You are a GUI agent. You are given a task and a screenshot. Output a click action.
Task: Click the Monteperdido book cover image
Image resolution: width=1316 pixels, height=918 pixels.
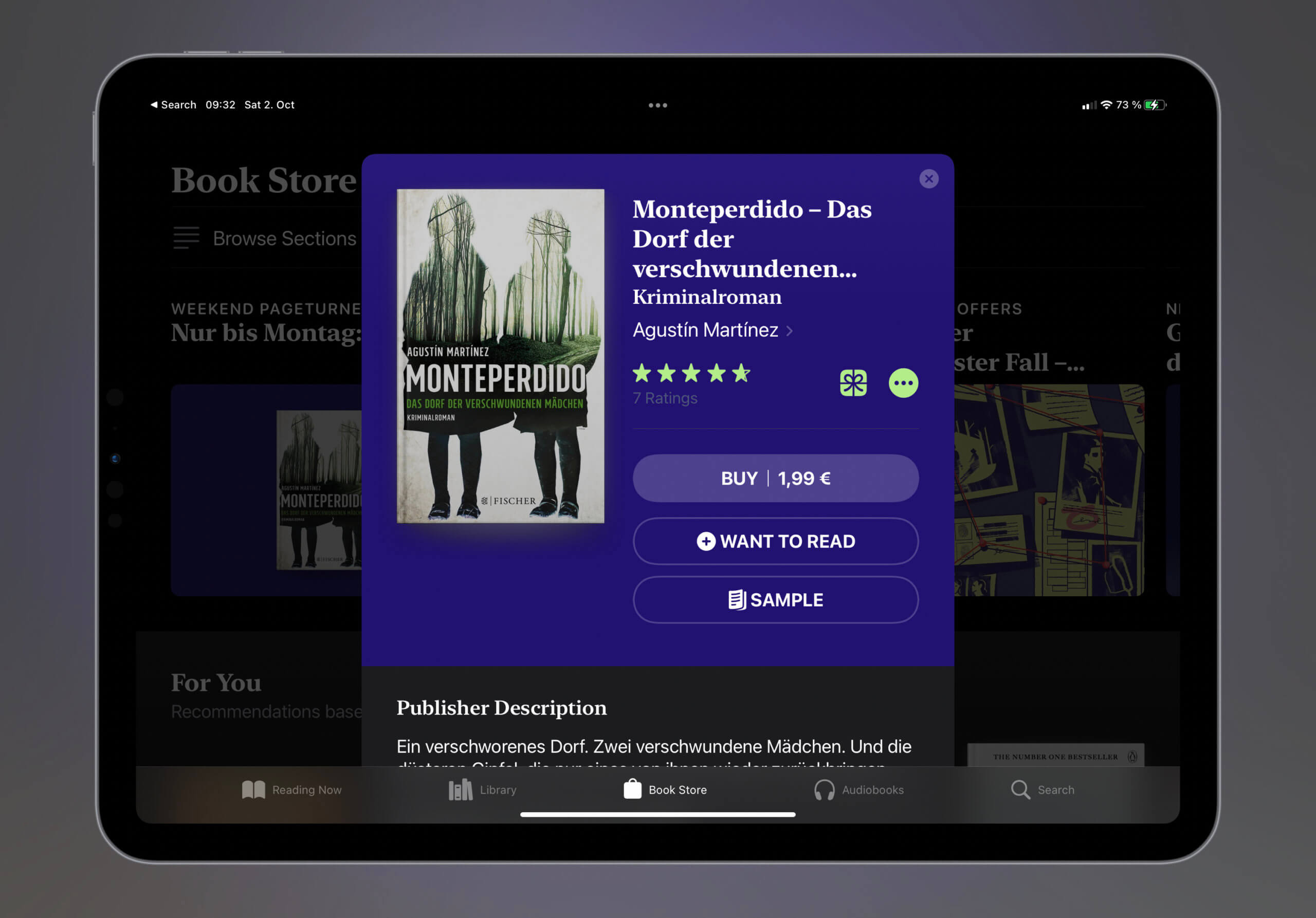tap(500, 356)
